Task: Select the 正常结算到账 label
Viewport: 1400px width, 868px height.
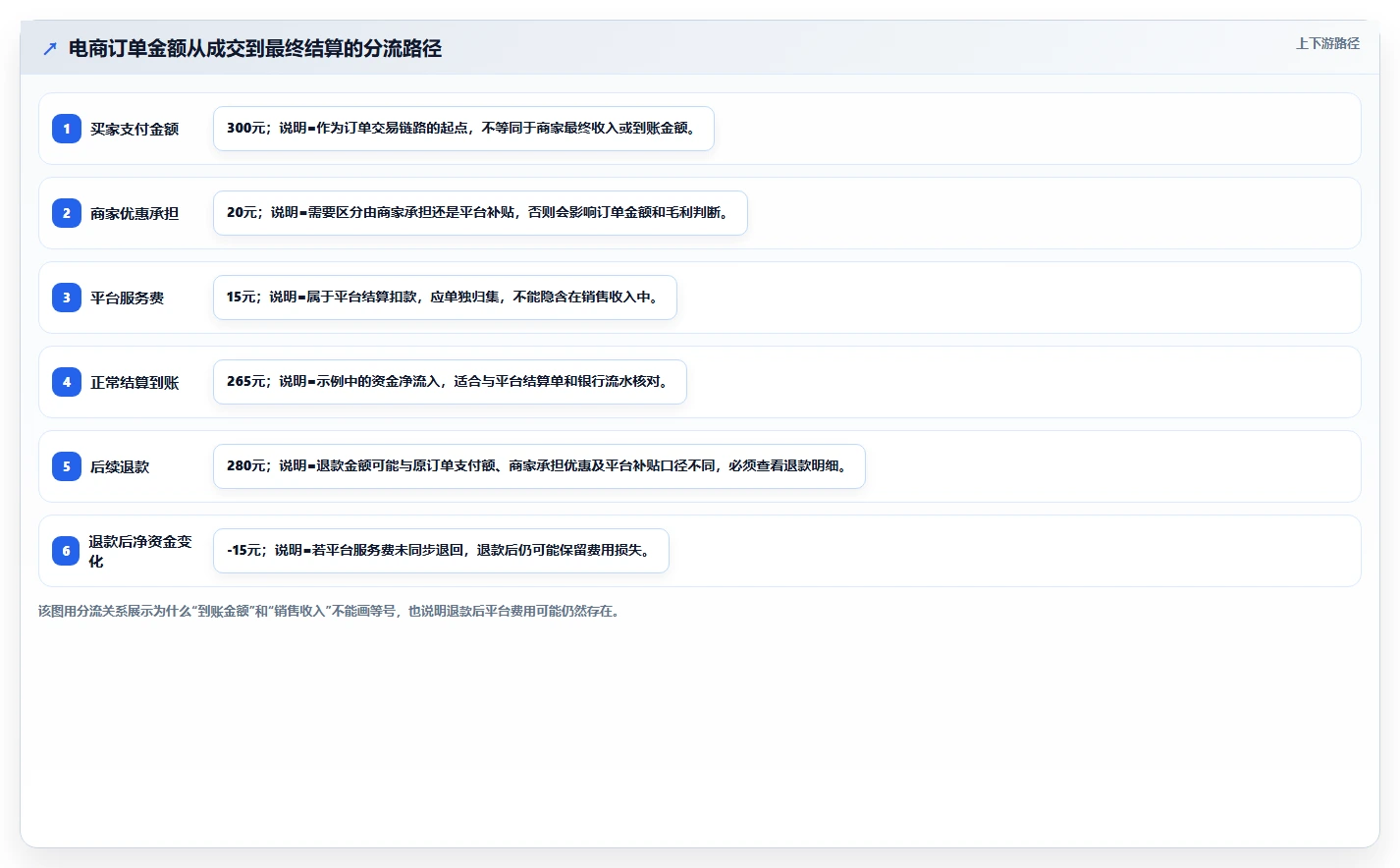Action: (135, 382)
